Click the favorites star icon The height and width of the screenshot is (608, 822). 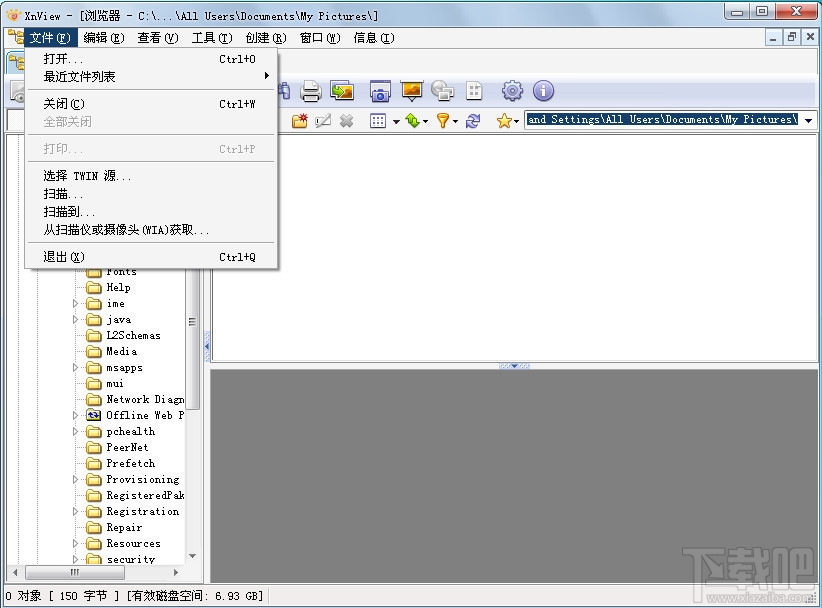point(503,119)
